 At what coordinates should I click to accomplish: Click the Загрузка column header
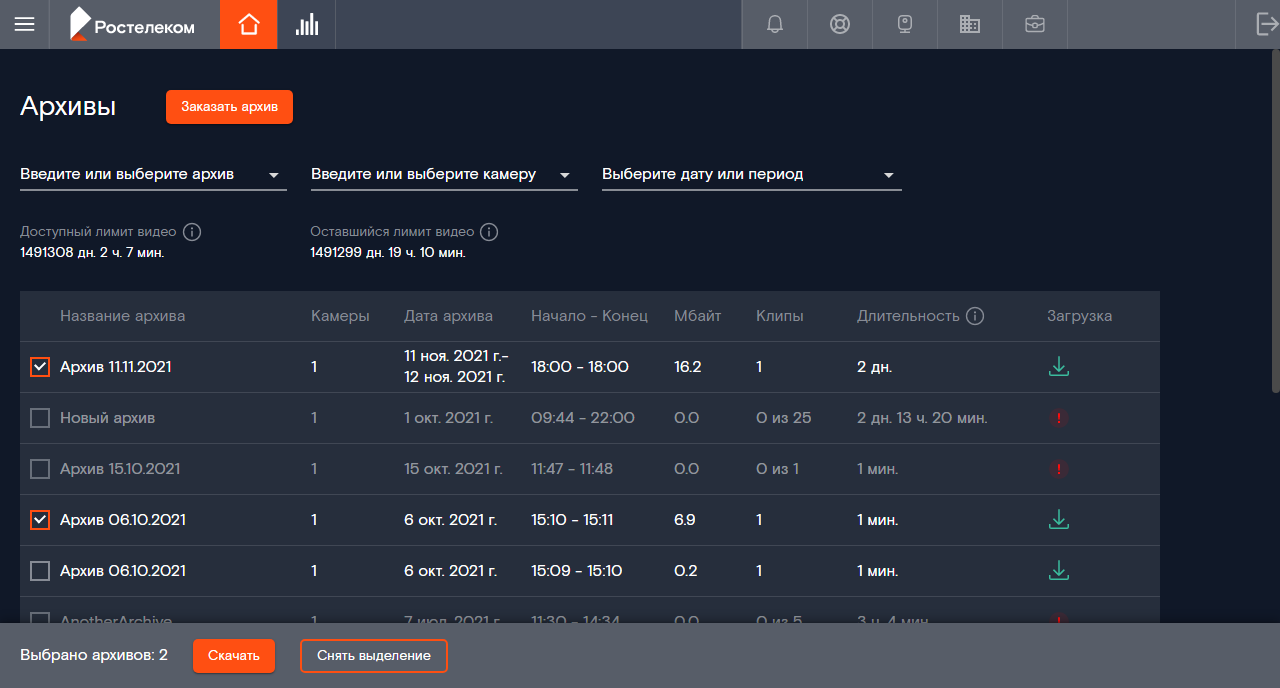pos(1079,316)
